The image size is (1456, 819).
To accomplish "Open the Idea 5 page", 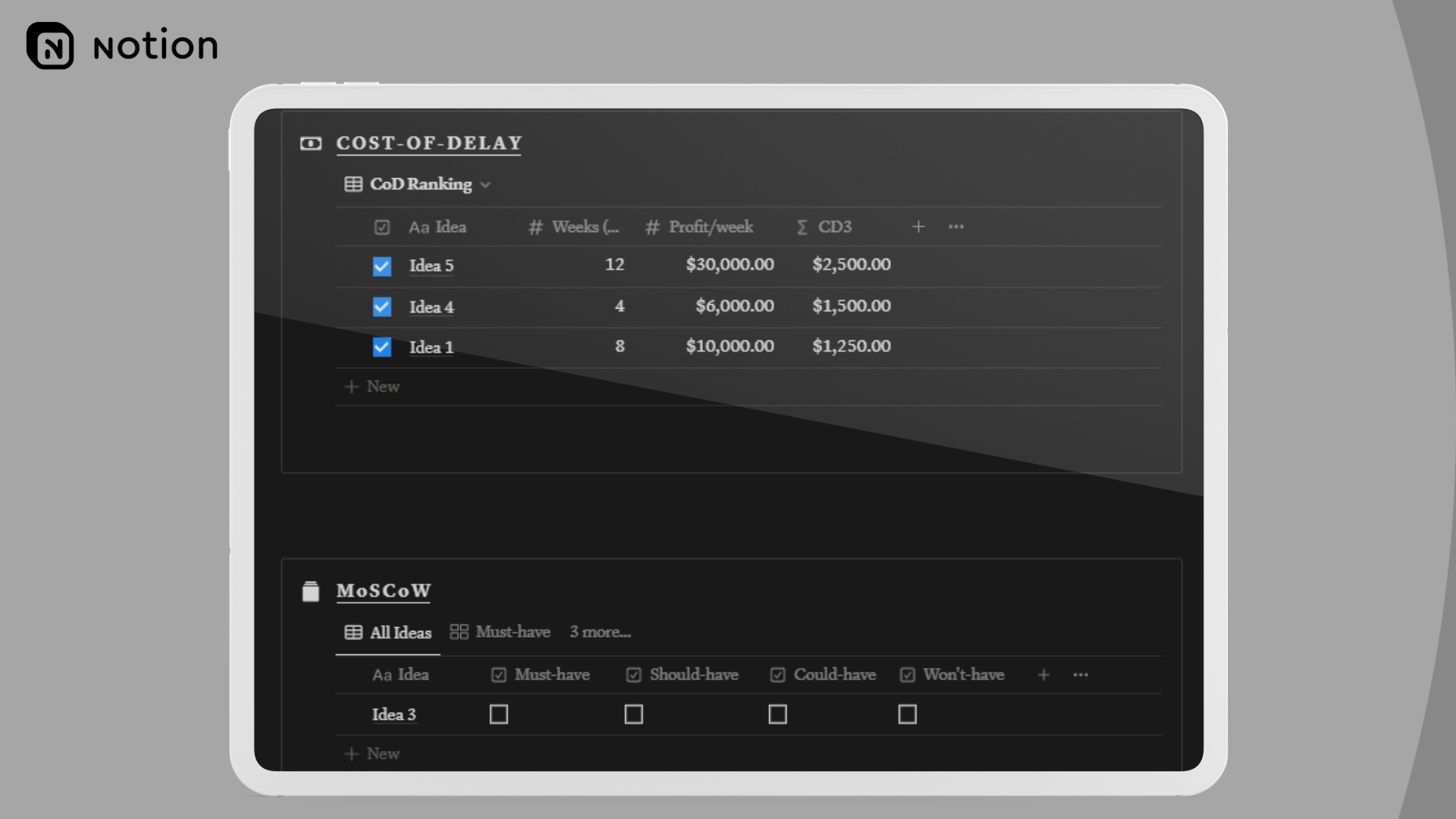I will pos(431,265).
